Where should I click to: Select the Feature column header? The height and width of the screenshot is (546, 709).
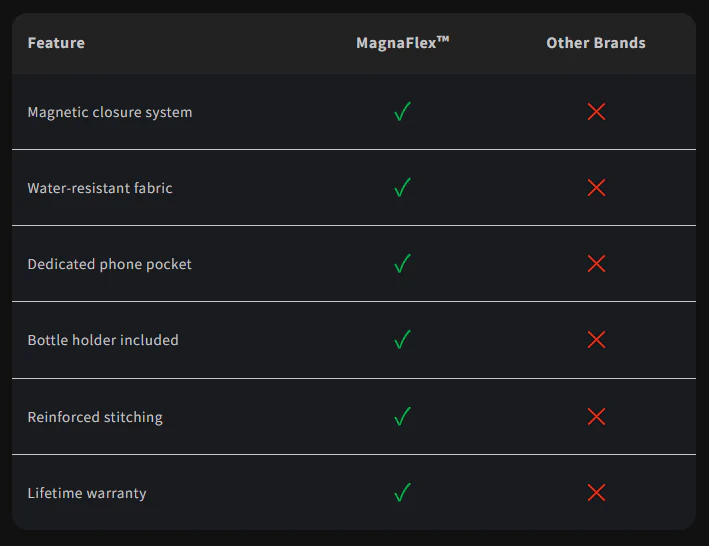56,43
